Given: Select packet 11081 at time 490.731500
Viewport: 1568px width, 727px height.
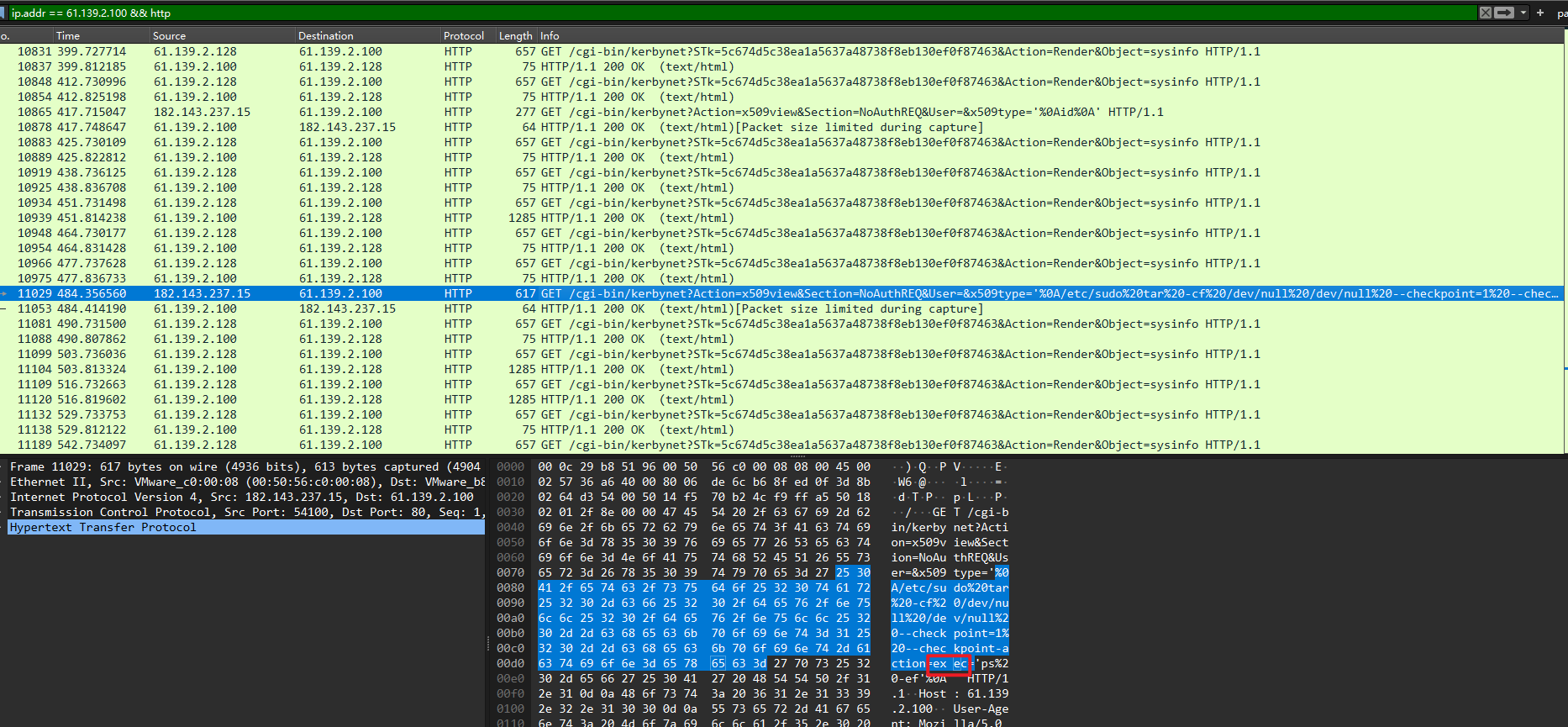Looking at the screenshot, I should [781, 324].
